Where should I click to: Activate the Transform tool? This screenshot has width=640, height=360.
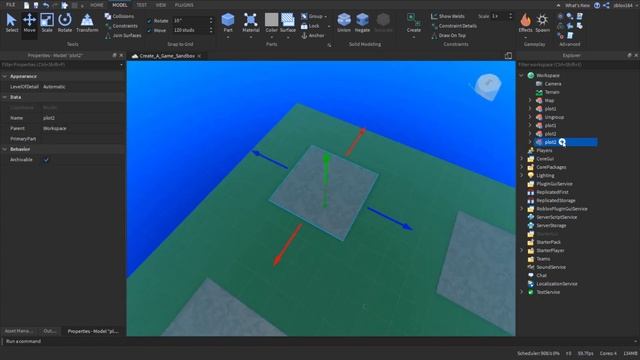pyautogui.click(x=87, y=22)
